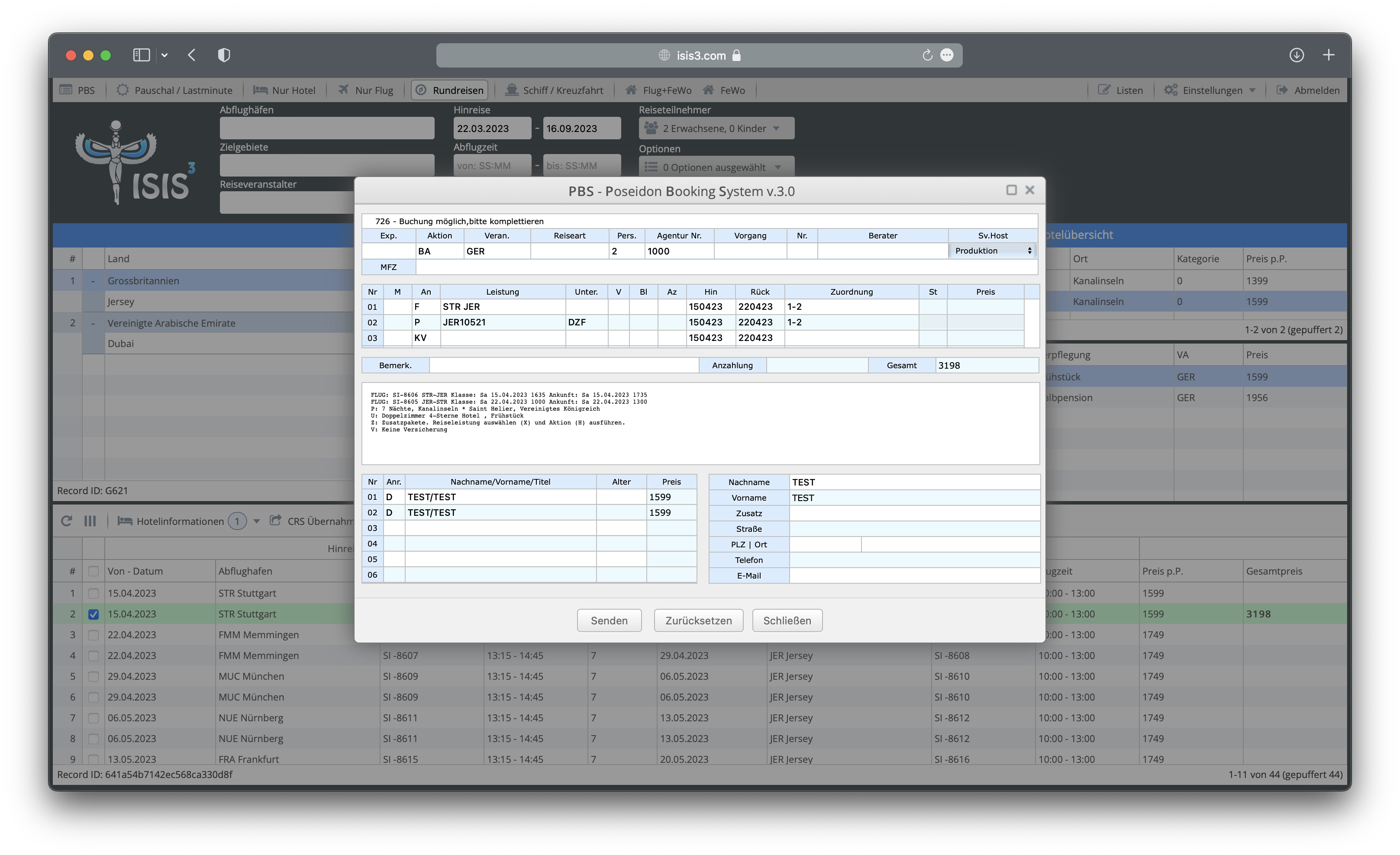Tick the row 3 FMM Memmingen checkbox
Viewport: 1400px width, 855px height.
click(x=94, y=635)
